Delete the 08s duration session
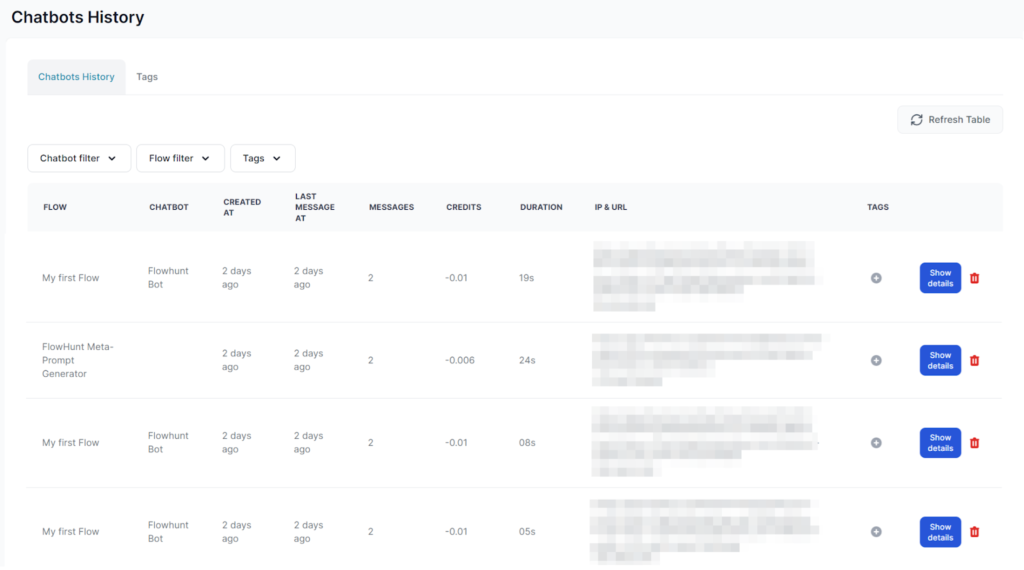The width and height of the screenshot is (1024, 570). point(975,443)
